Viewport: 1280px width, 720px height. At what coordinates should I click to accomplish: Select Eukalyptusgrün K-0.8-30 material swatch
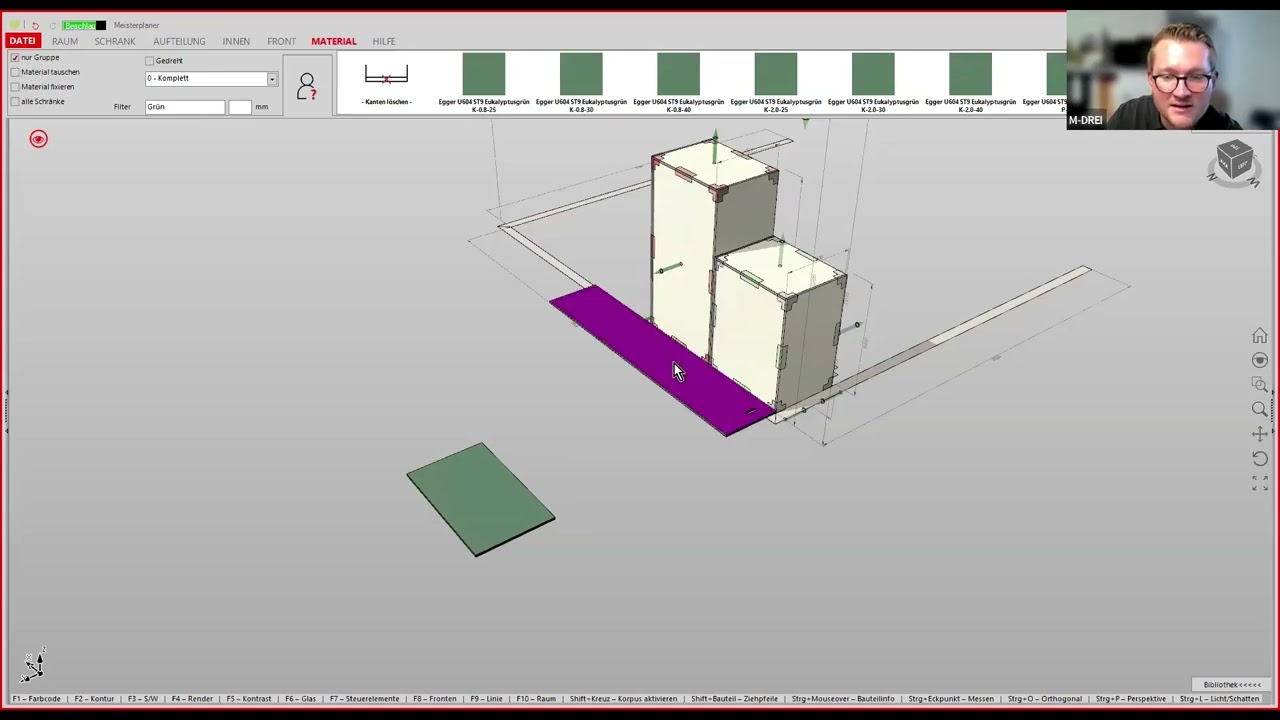(581, 74)
